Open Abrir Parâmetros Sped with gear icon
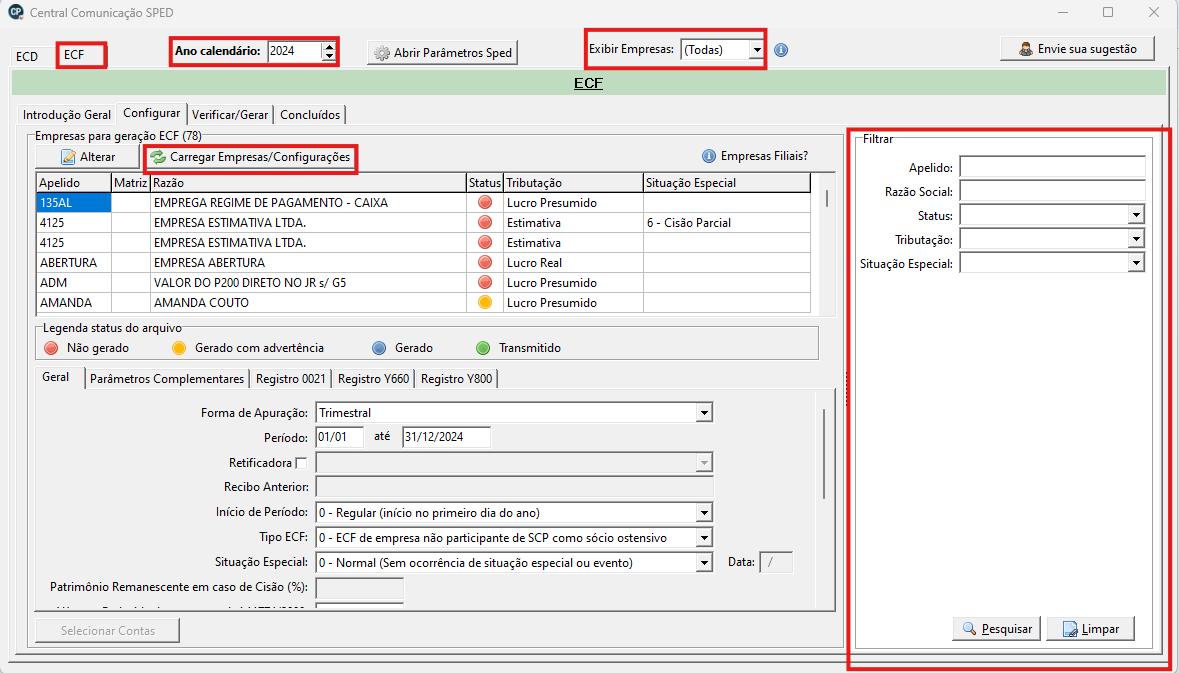This screenshot has width=1179, height=673. coord(443,53)
